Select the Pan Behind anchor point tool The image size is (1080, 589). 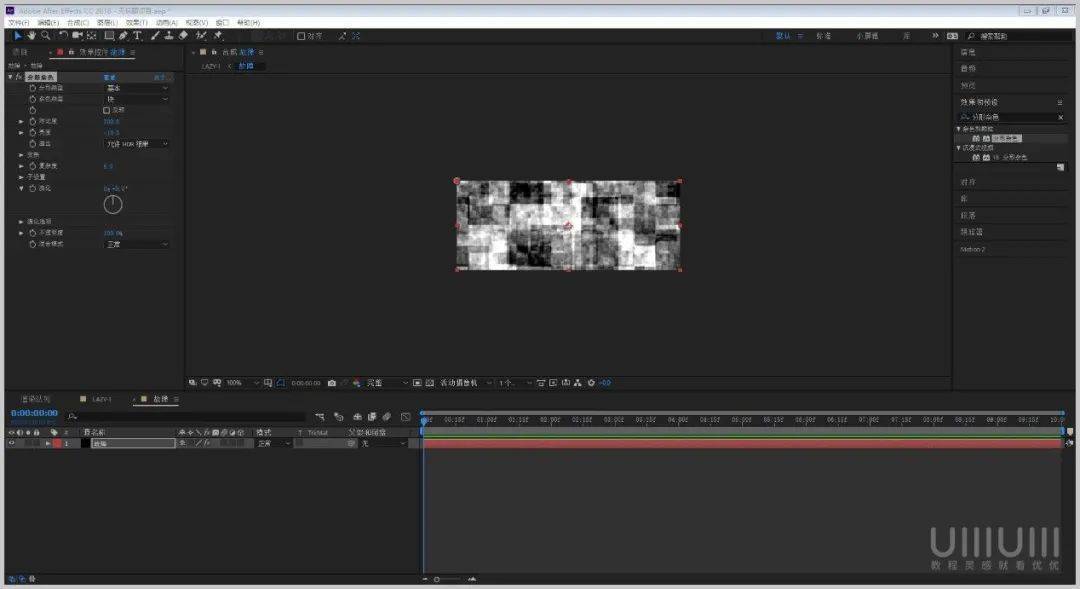pyautogui.click(x=92, y=36)
